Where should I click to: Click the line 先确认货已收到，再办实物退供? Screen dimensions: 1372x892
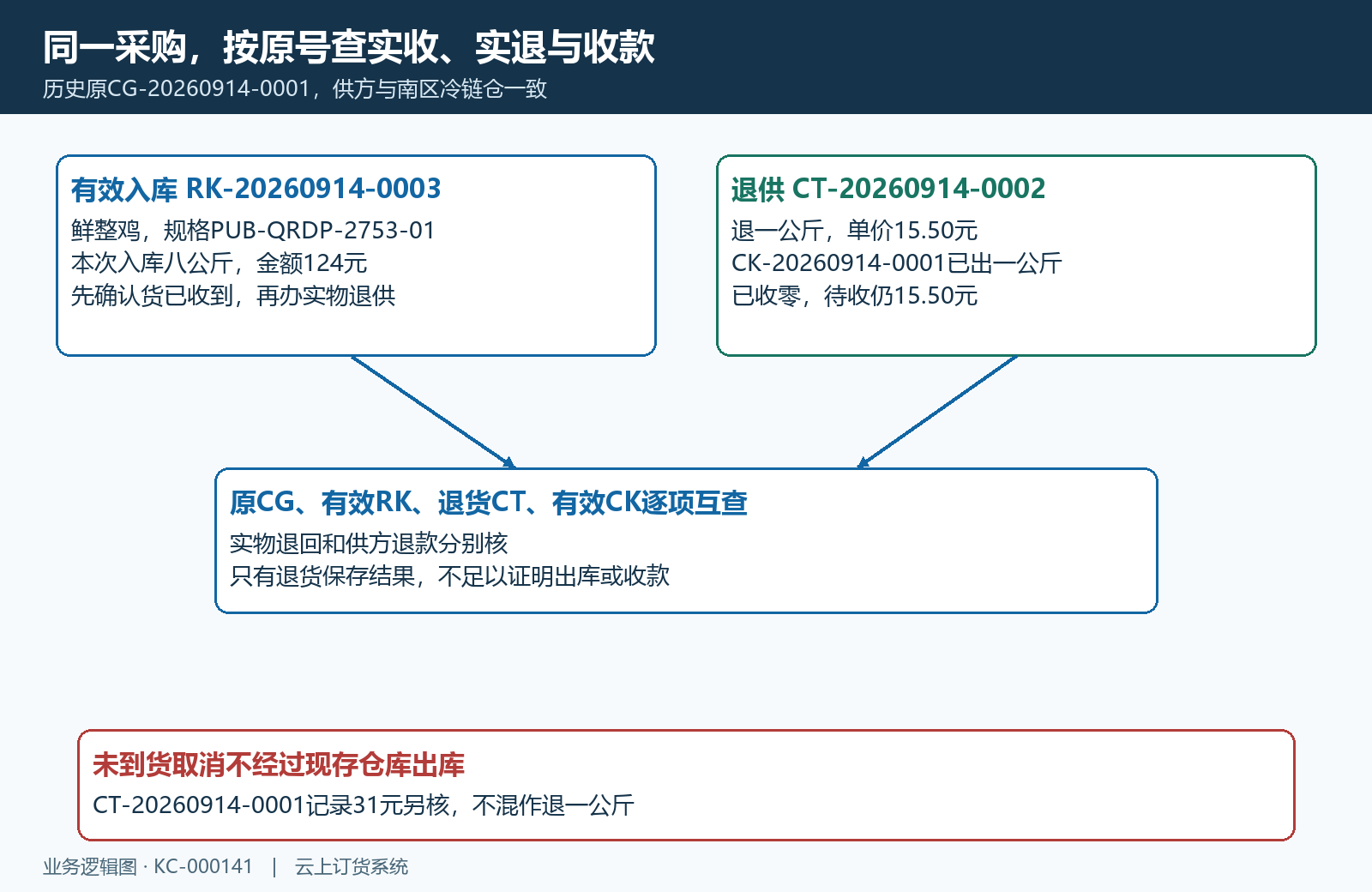[x=233, y=296]
